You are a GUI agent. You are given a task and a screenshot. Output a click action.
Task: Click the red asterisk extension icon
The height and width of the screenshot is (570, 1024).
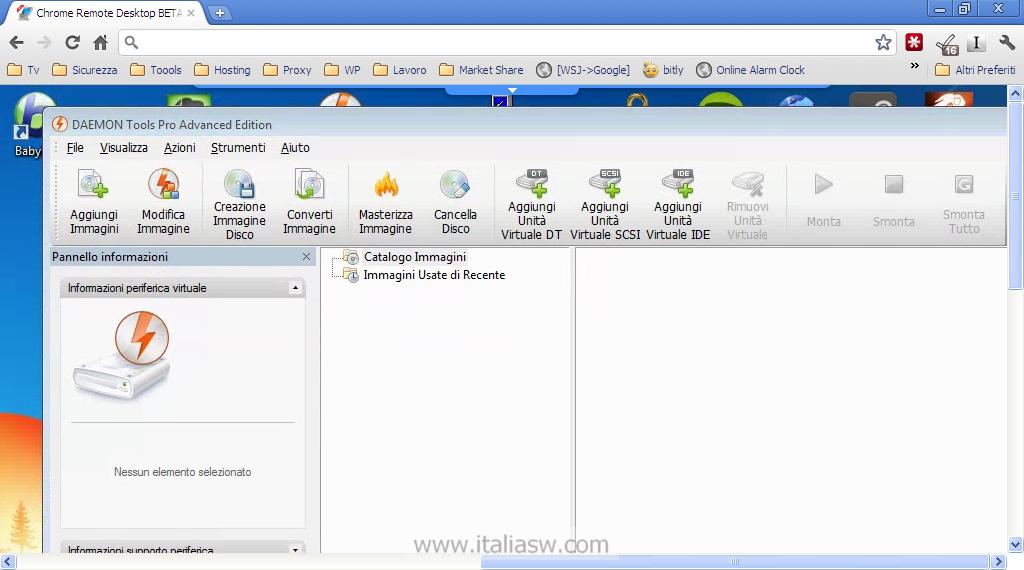click(x=914, y=42)
